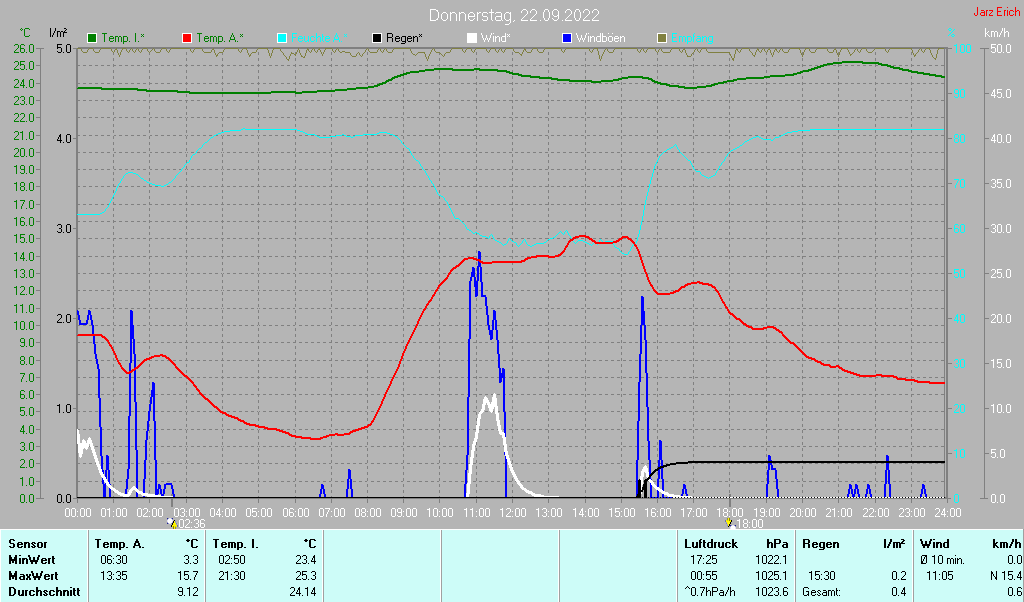The width and height of the screenshot is (1024, 602).
Task: Click the chart title 'Donnerstag, 22.09.2022'
Action: (x=514, y=15)
